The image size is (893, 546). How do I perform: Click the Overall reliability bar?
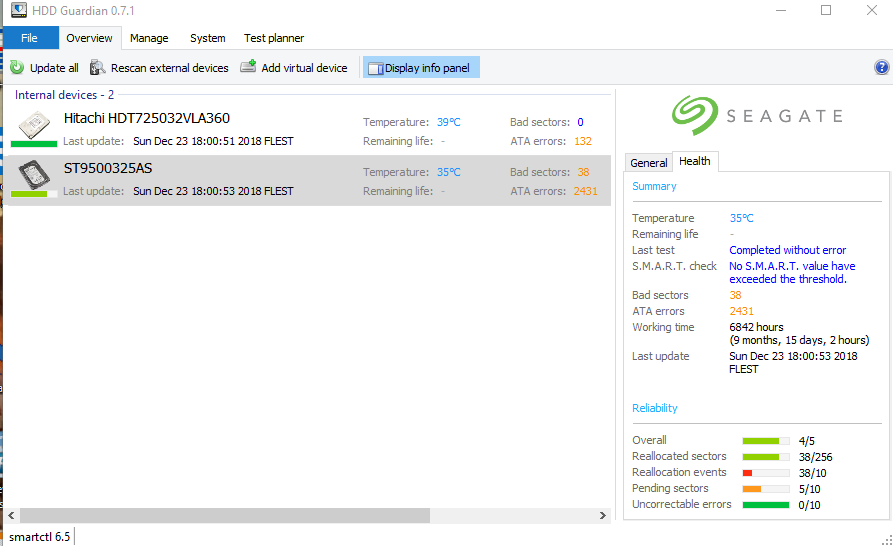(x=766, y=441)
